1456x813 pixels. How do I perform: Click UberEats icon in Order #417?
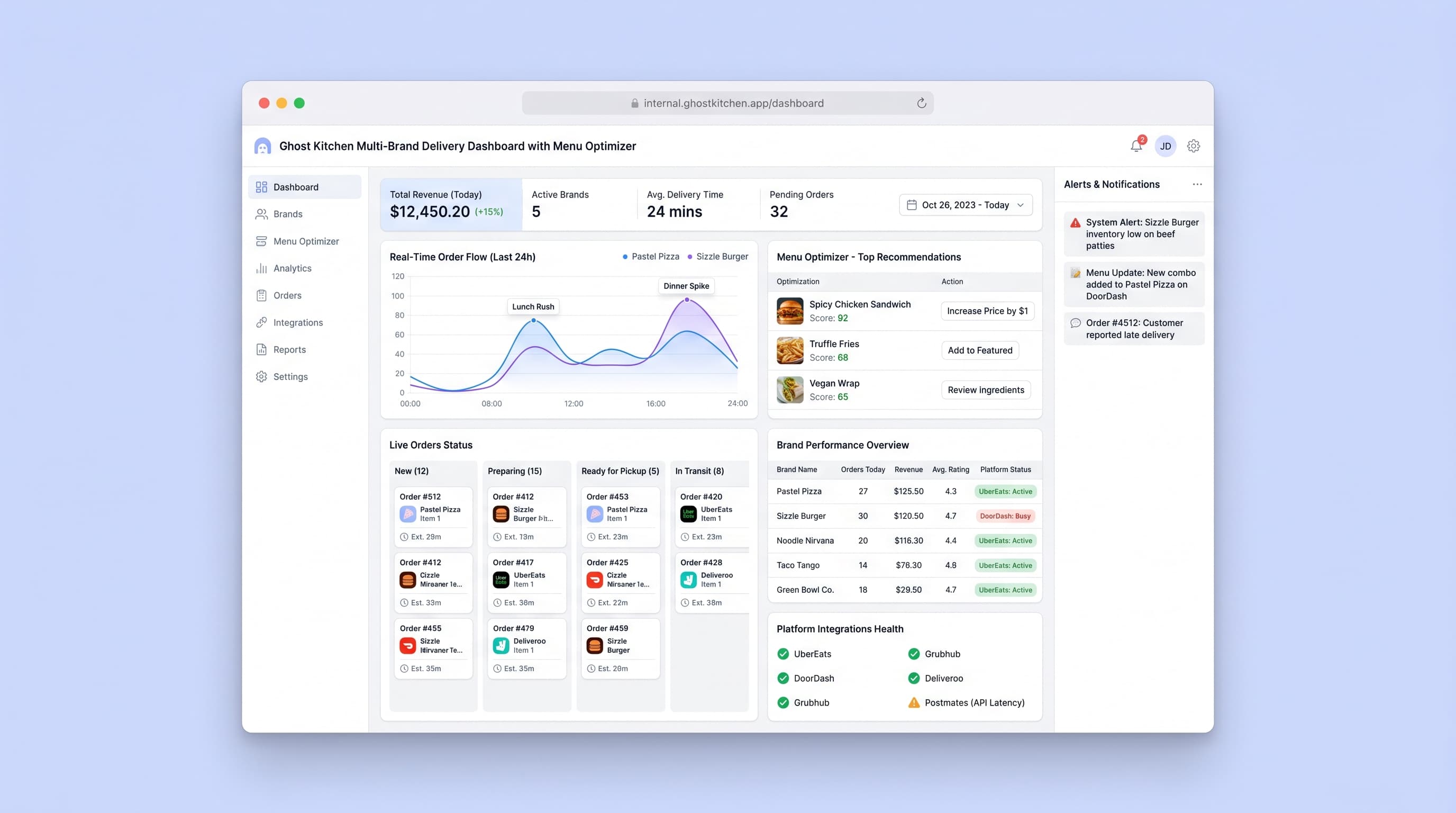(501, 580)
